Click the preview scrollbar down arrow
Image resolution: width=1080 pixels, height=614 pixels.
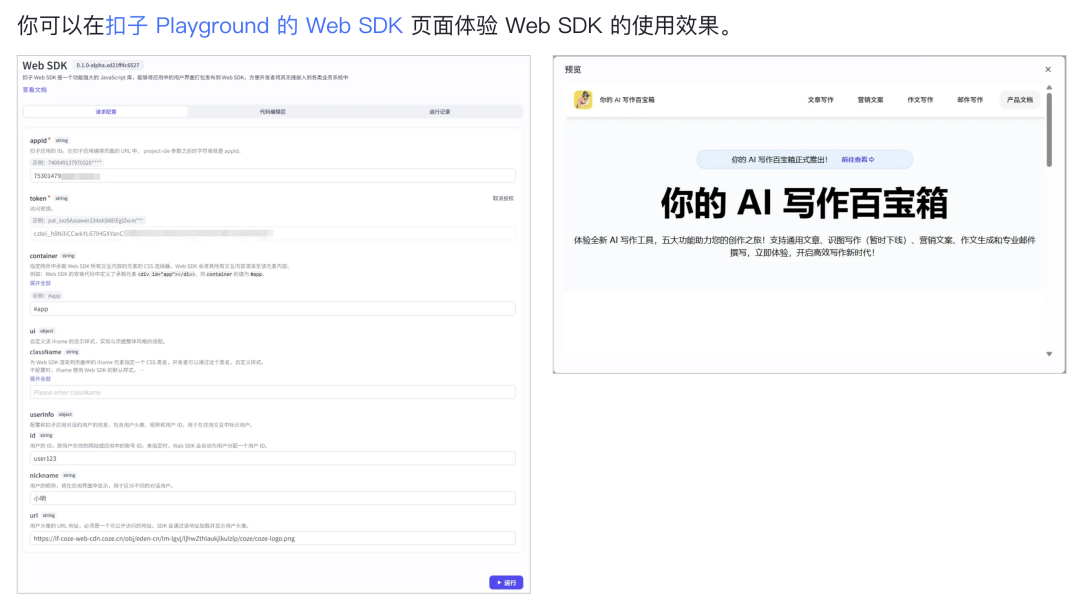pyautogui.click(x=1049, y=354)
